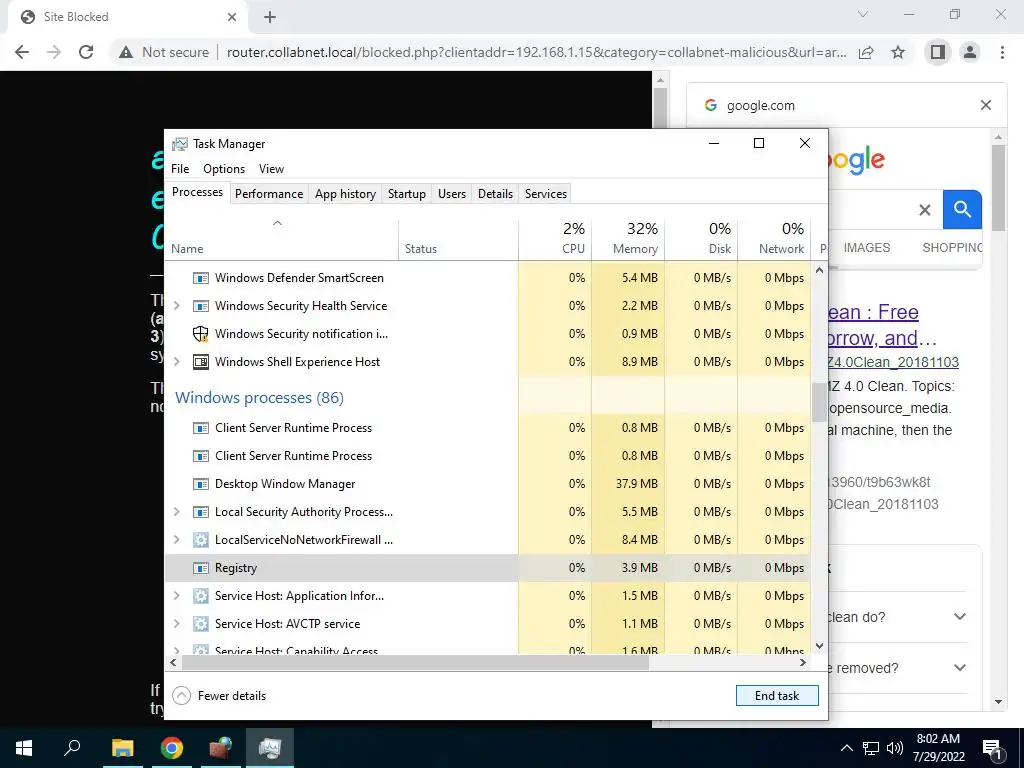Open taskbar search magnifier
The width and height of the screenshot is (1024, 768).
pos(72,748)
